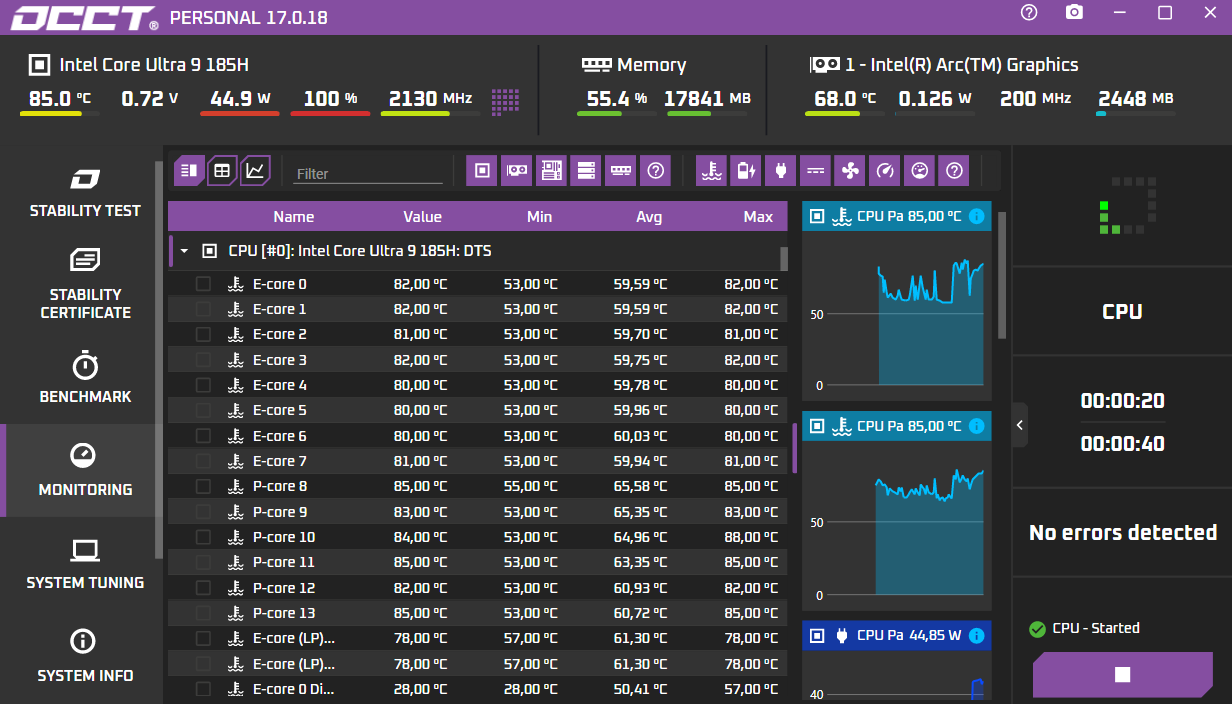
Task: Click the Filter text field
Action: [x=369, y=173]
